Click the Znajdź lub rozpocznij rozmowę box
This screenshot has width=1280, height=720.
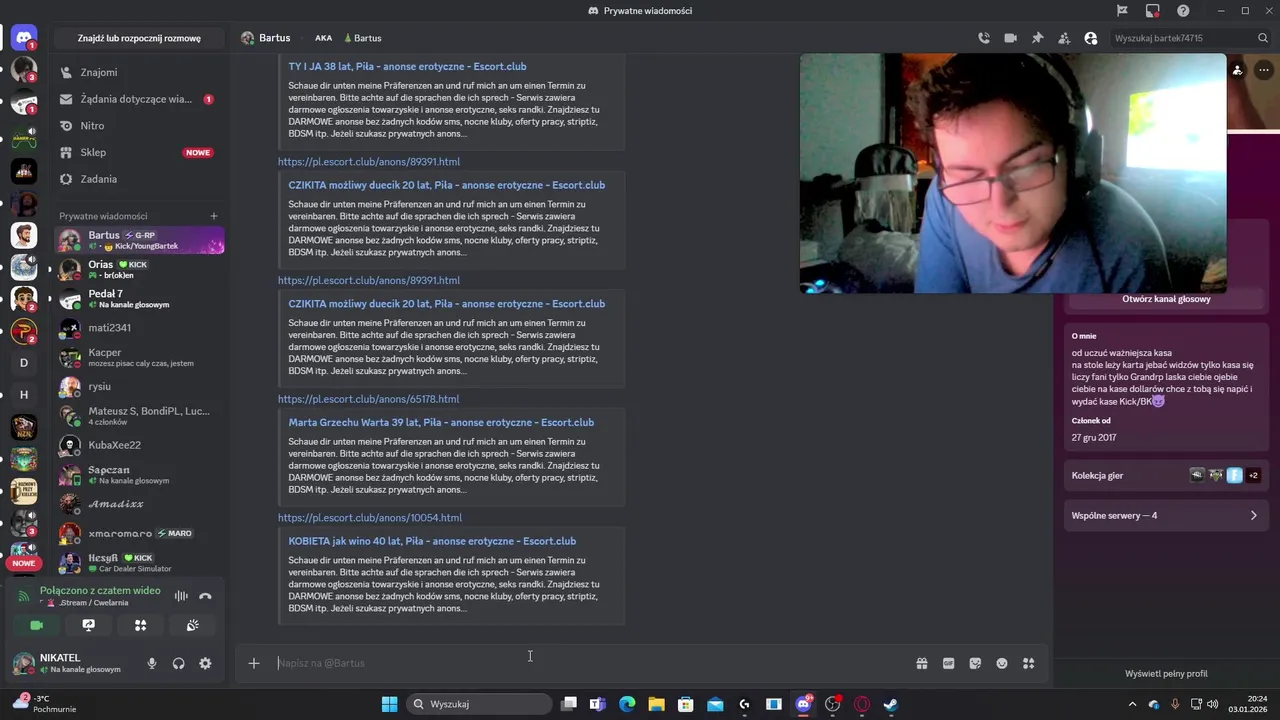coord(139,38)
